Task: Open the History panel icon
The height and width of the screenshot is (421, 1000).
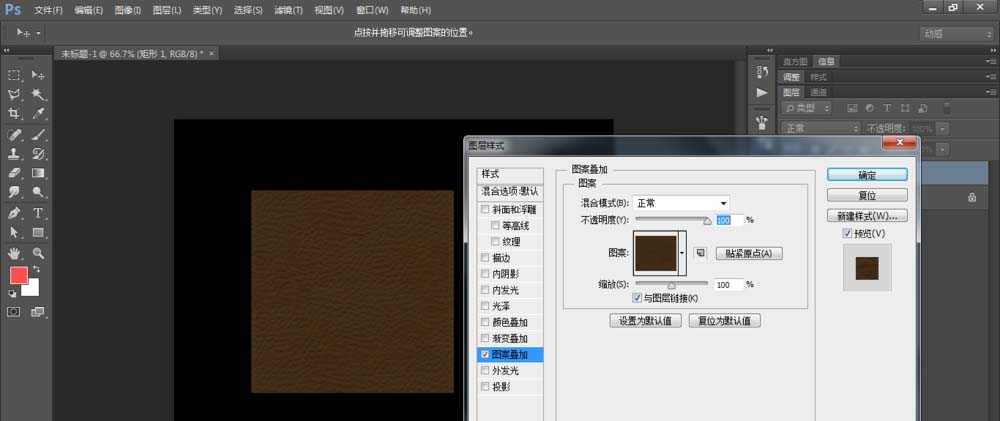Action: pos(761,71)
